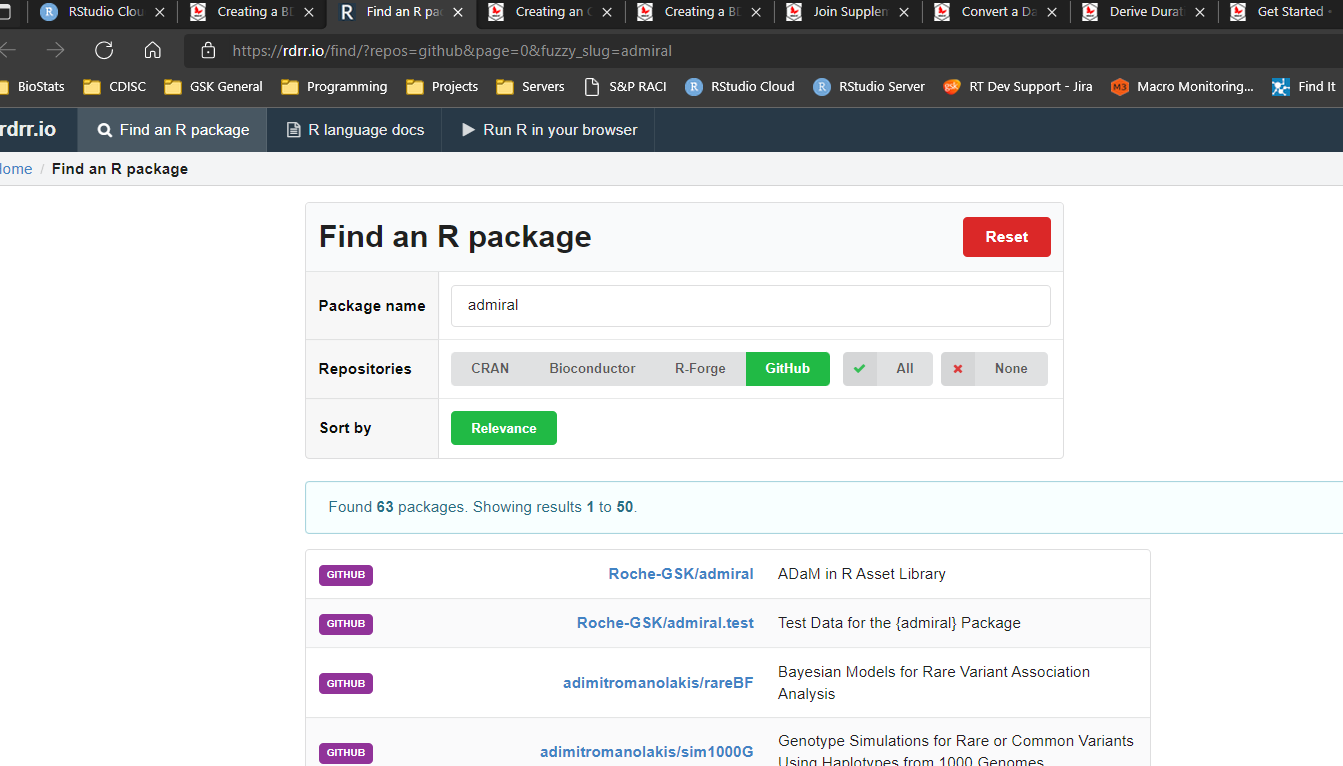Switch to the Join Supplementary tab

tap(848, 12)
